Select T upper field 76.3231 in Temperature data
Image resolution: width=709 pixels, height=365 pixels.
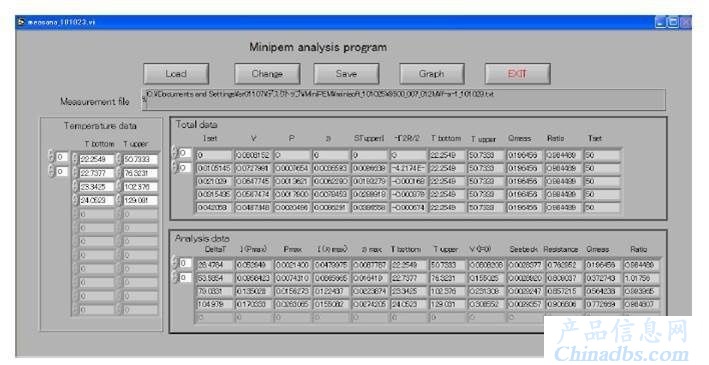point(140,173)
